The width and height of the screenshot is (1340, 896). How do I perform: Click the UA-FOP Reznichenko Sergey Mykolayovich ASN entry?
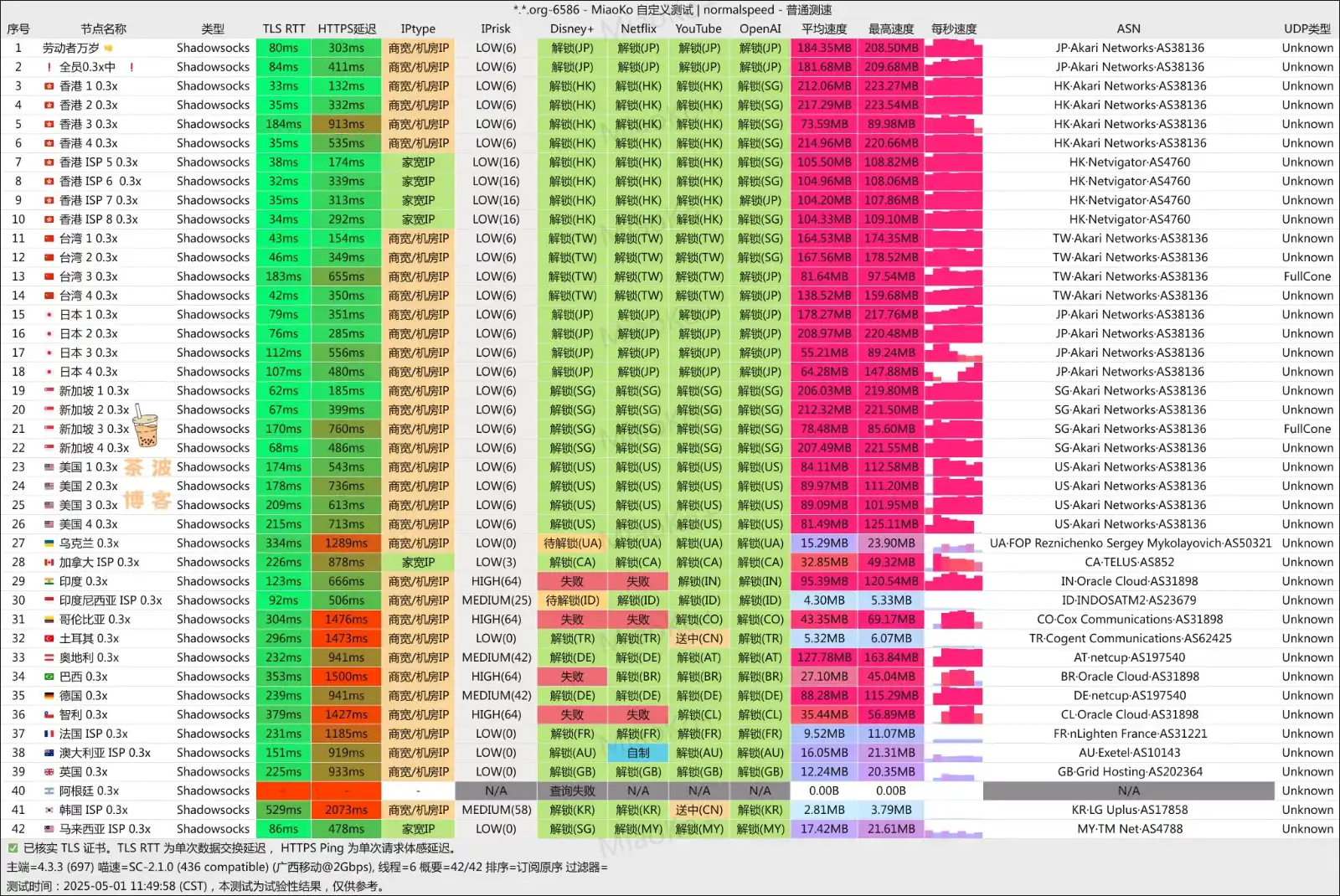pos(1130,543)
